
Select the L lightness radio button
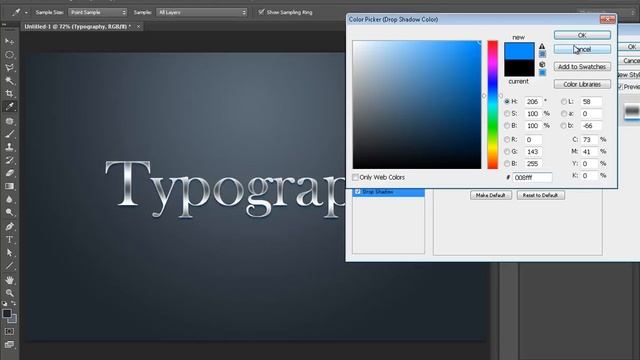[564, 101]
